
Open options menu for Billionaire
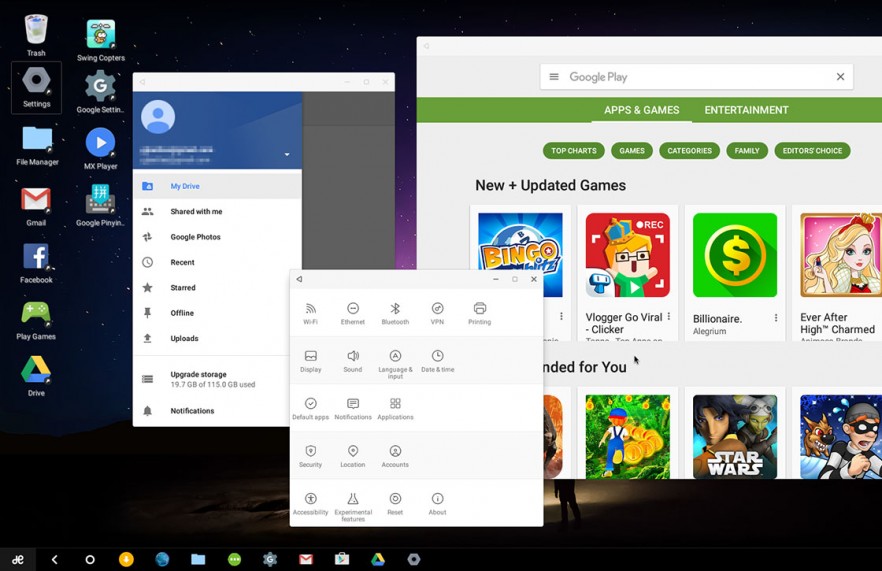(x=776, y=318)
